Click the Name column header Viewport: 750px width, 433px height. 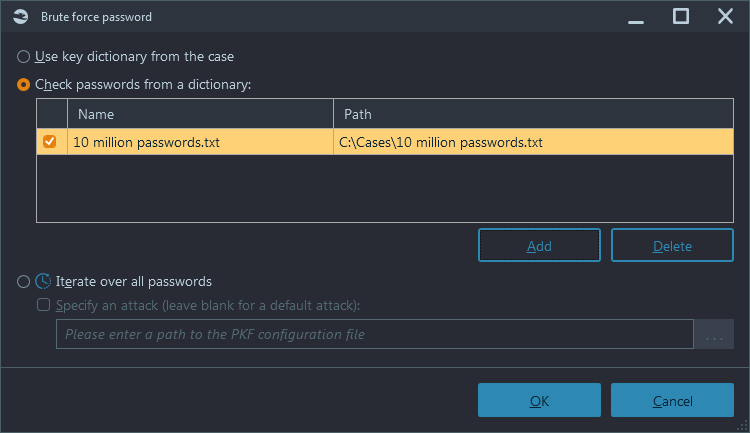coord(200,114)
